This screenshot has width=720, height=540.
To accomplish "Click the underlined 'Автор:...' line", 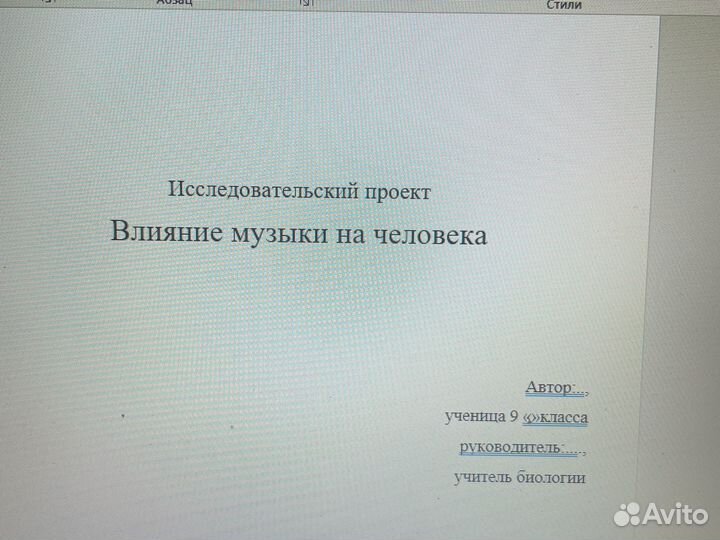I will 557,388.
